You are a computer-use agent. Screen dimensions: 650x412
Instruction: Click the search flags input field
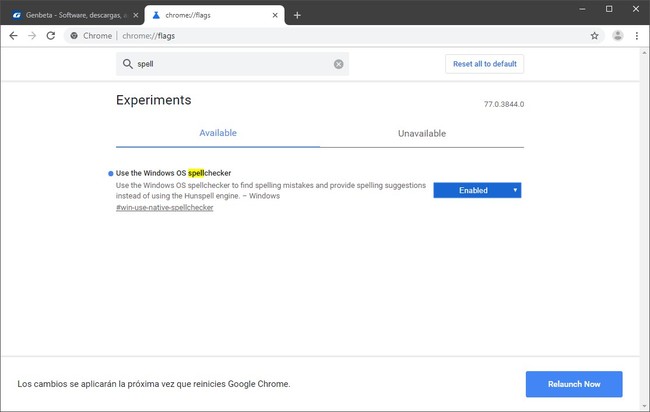232,64
